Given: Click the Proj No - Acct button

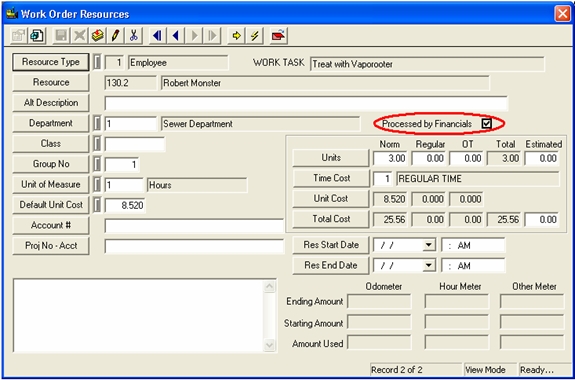Looking at the screenshot, I should [51, 246].
